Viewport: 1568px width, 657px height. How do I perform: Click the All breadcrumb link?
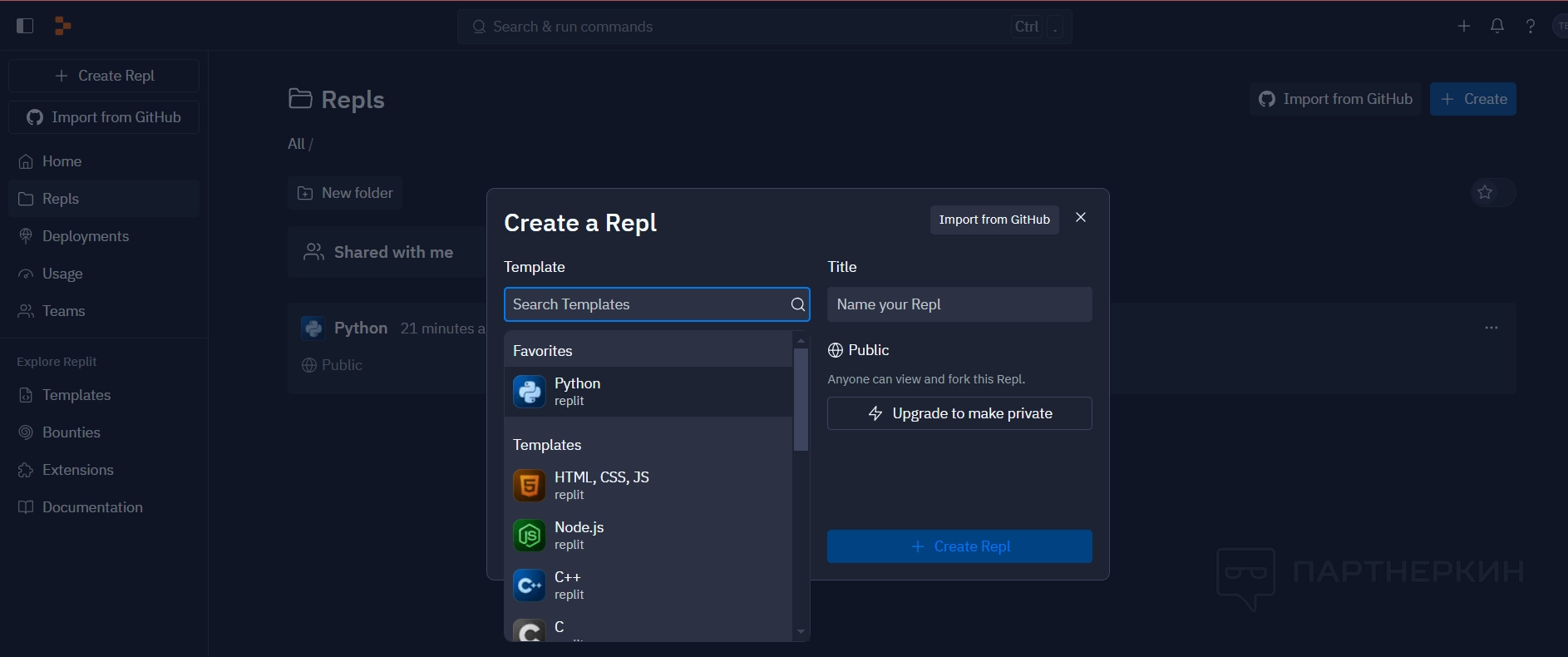[296, 144]
